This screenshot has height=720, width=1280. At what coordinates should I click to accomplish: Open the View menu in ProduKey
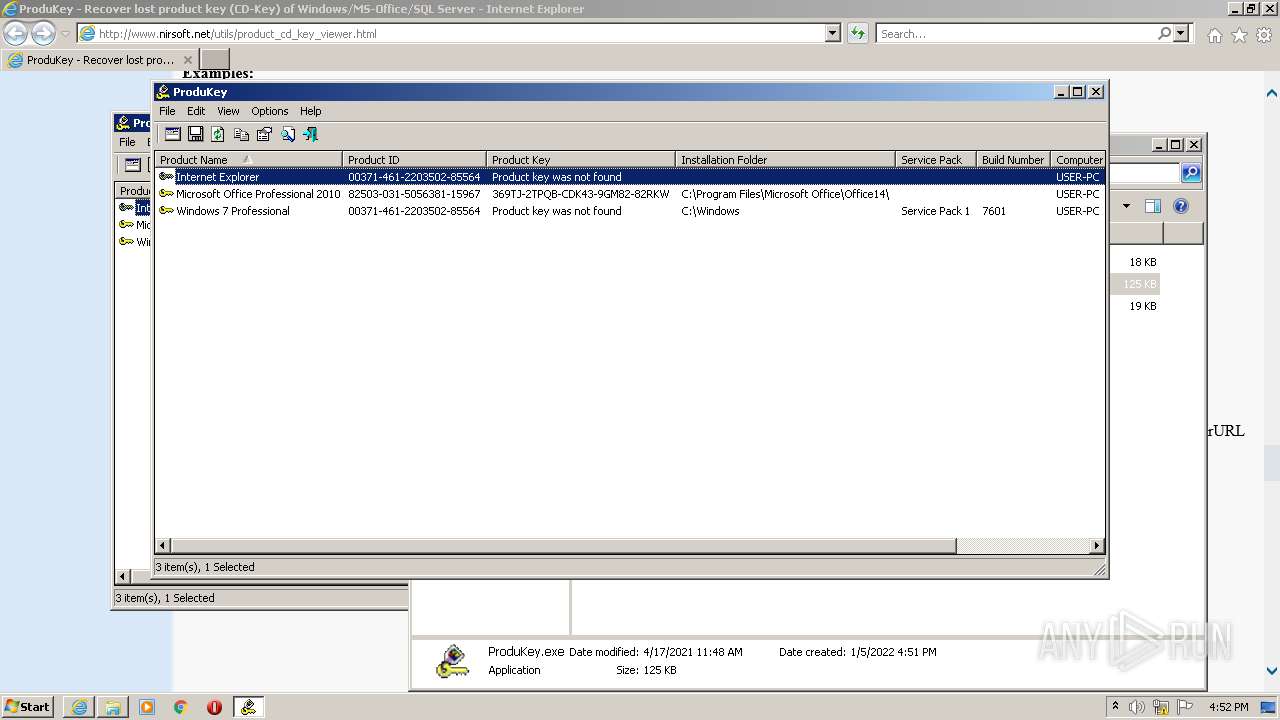(x=228, y=111)
